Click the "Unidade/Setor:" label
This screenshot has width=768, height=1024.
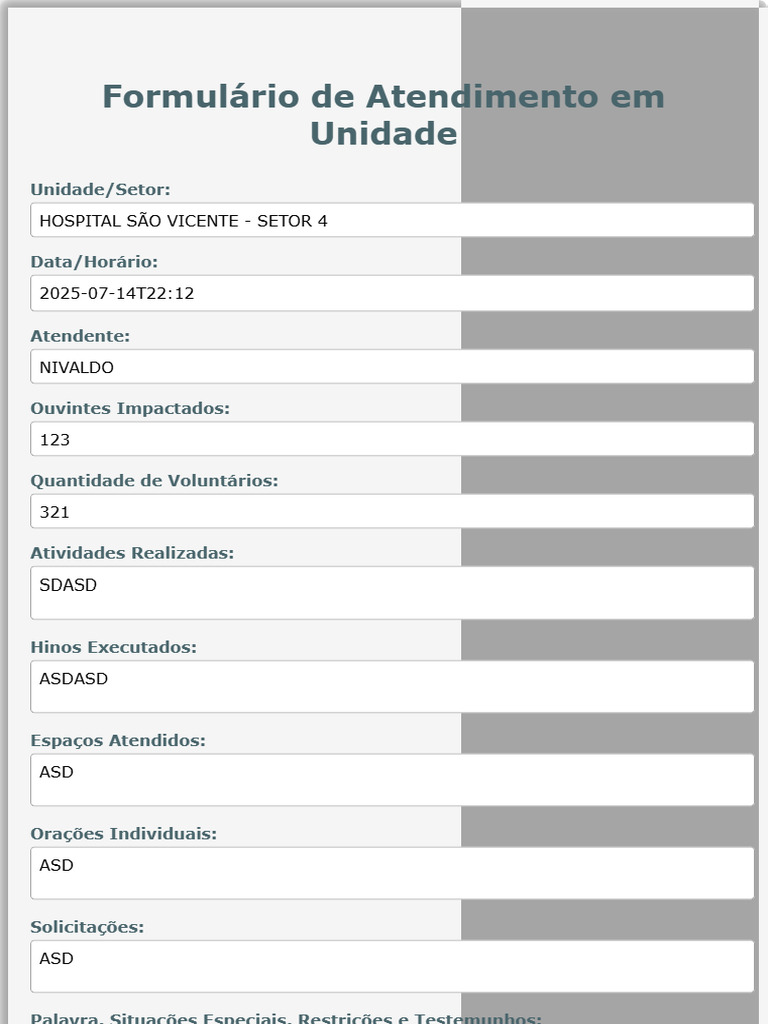pyautogui.click(x=100, y=190)
